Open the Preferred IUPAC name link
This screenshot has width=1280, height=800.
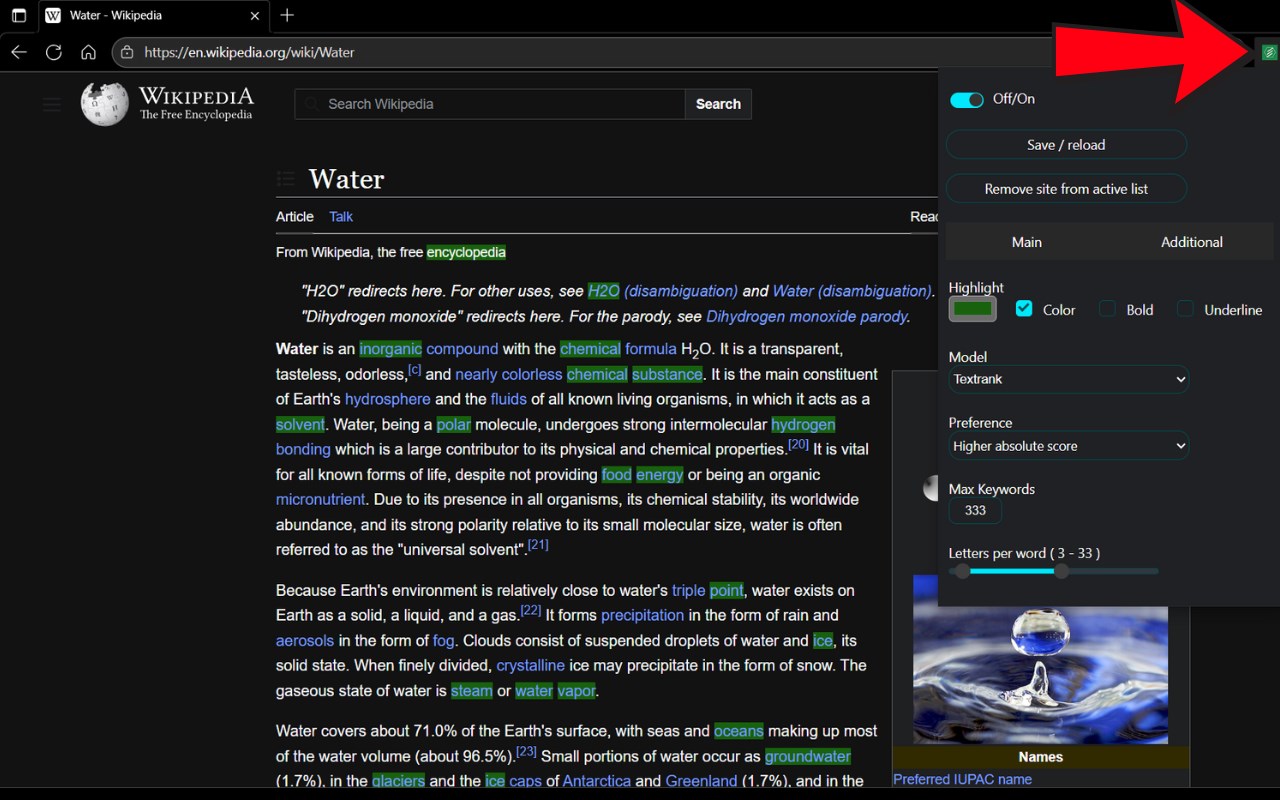point(962,779)
